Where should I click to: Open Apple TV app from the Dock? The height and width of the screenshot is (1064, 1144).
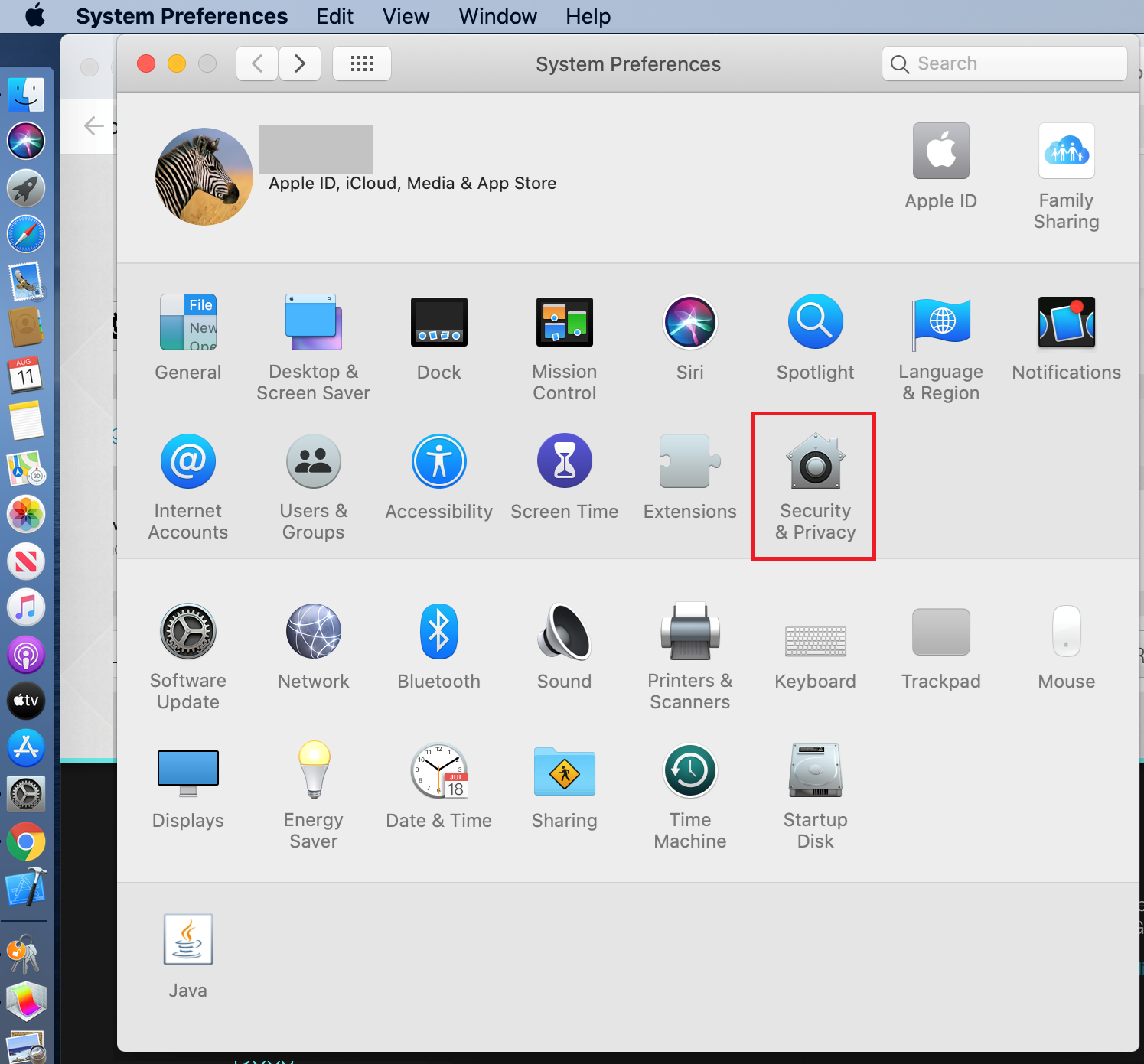26,701
